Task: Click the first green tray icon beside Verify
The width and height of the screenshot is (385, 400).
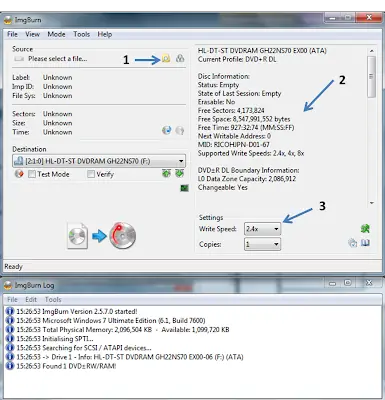Action: point(166,173)
